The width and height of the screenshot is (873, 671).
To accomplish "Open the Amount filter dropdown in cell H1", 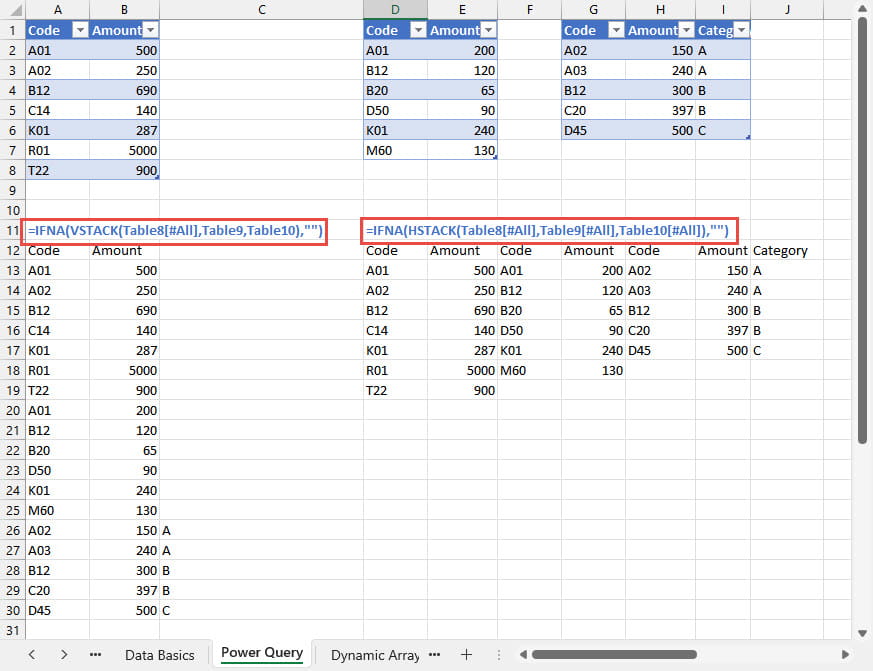I will point(687,30).
